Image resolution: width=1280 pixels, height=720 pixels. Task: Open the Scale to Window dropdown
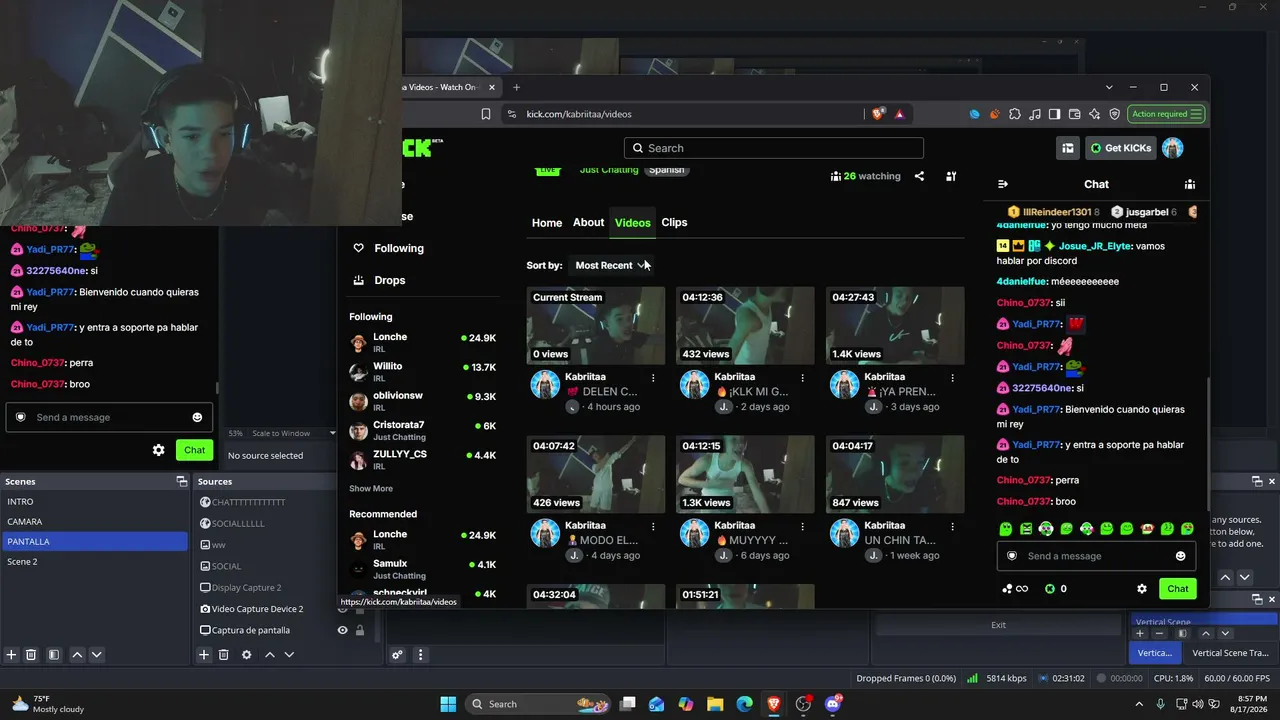294,433
